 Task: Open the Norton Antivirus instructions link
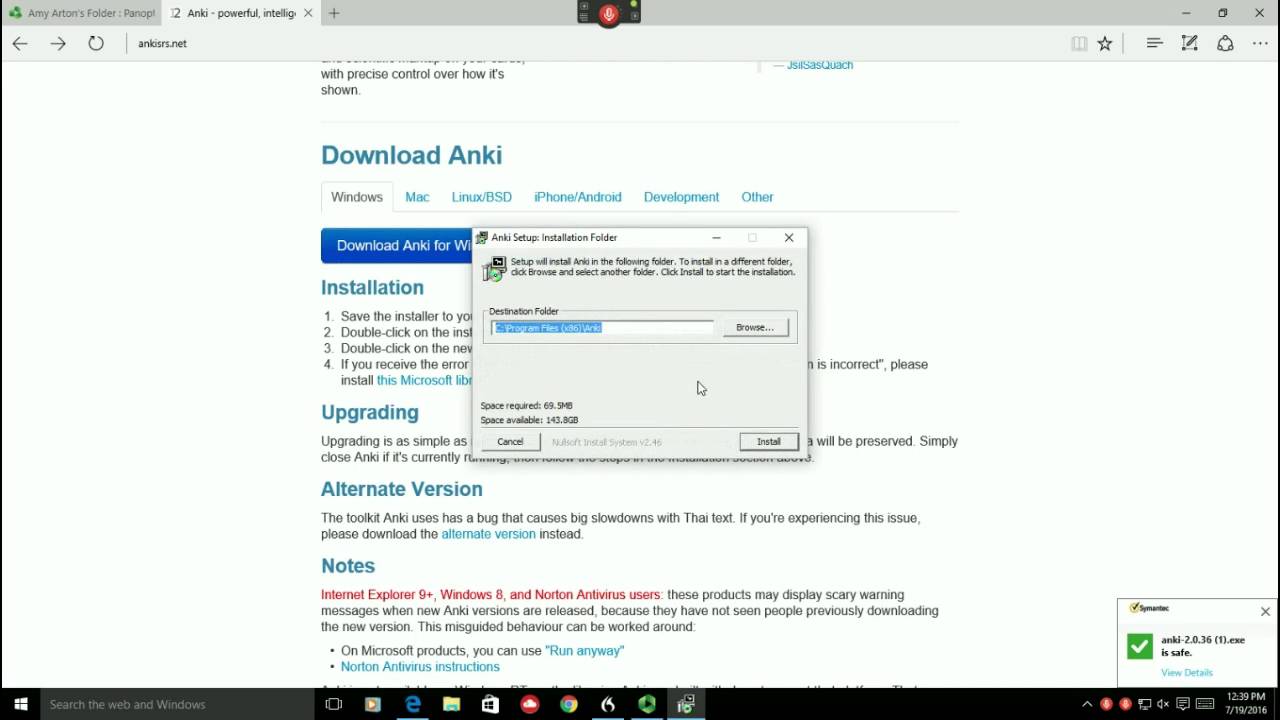pyautogui.click(x=420, y=666)
